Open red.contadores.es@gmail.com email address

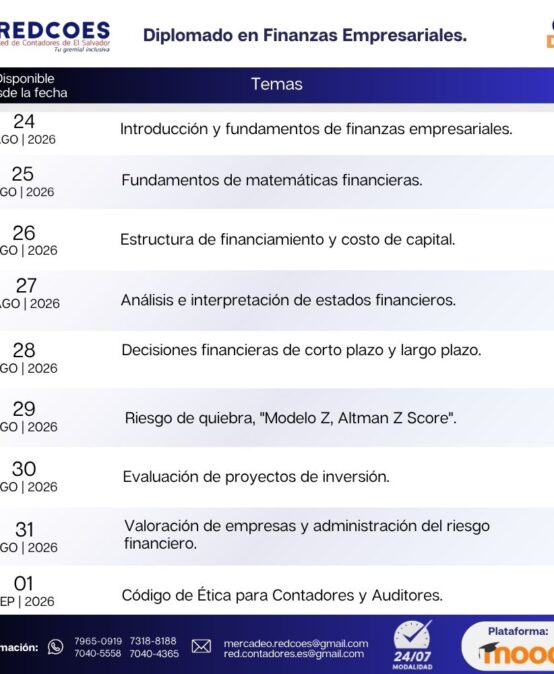coord(294,654)
